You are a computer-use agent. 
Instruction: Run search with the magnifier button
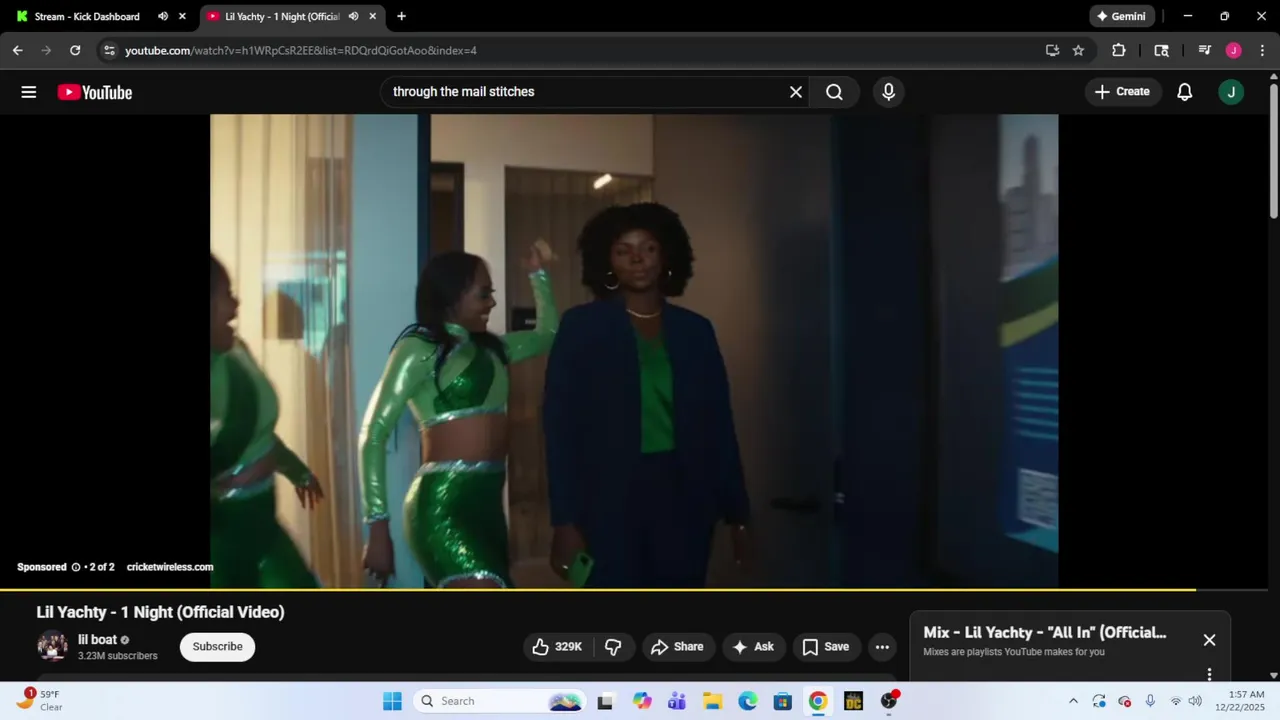click(834, 92)
